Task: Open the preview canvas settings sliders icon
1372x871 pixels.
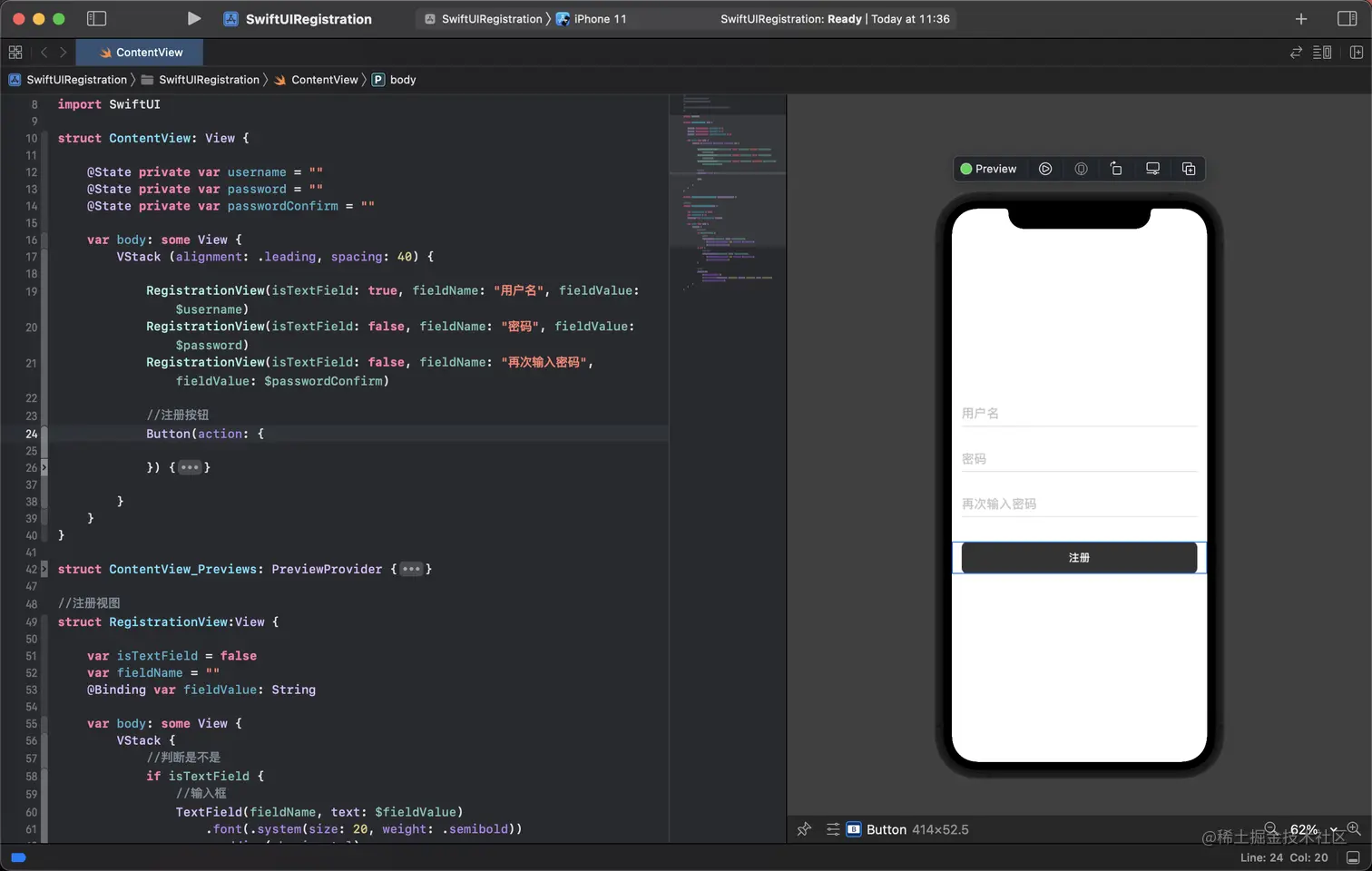Action: pos(832,829)
